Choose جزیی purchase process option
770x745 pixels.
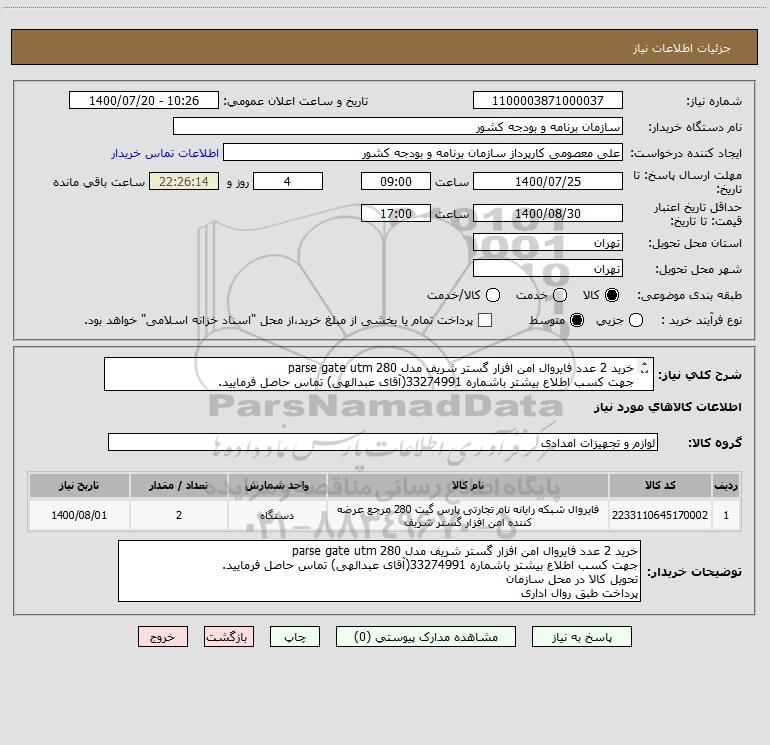[x=636, y=320]
